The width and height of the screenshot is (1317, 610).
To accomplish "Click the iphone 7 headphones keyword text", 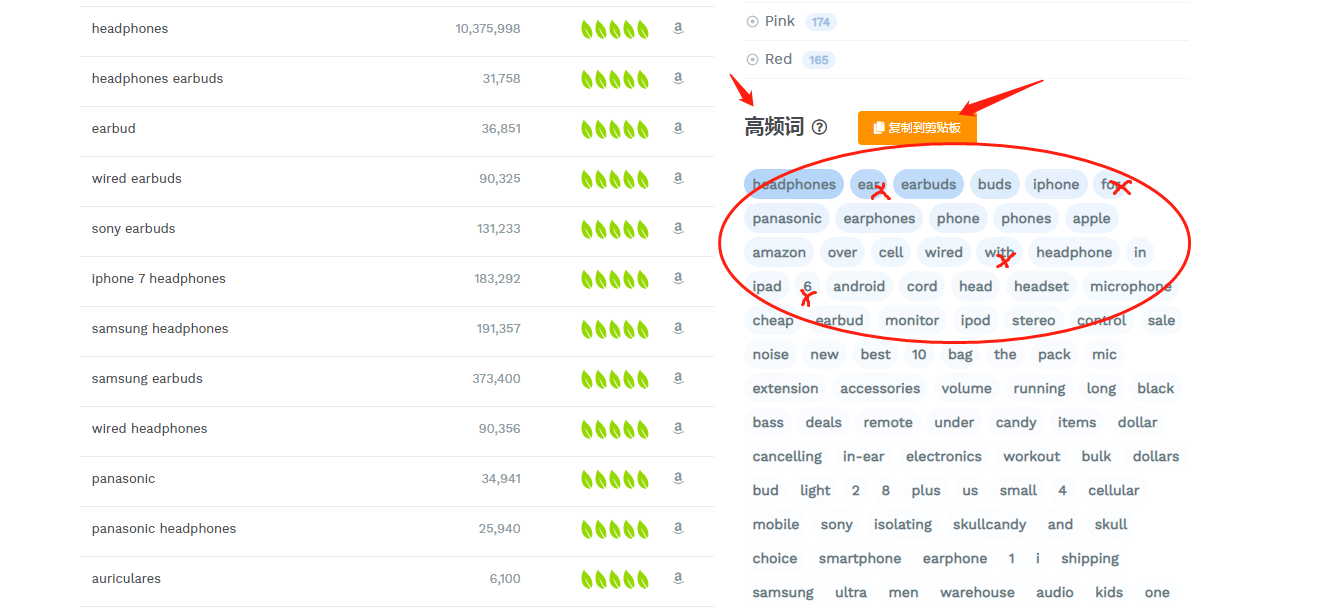I will click(x=159, y=279).
